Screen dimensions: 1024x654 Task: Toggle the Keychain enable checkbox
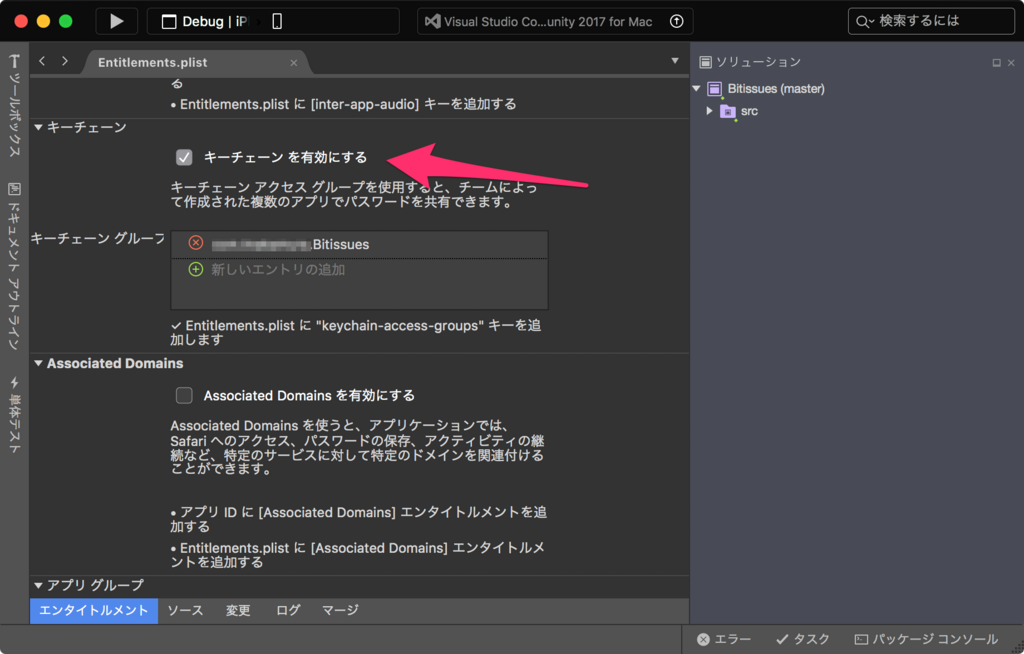point(183,157)
